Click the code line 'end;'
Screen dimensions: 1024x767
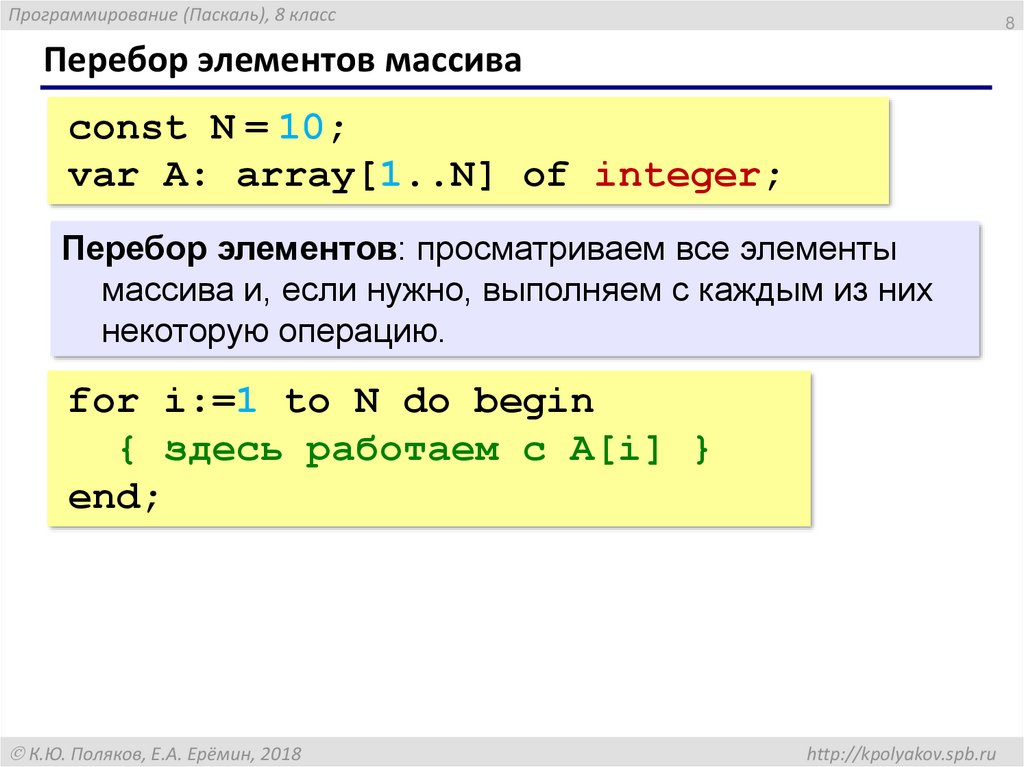[x=114, y=497]
